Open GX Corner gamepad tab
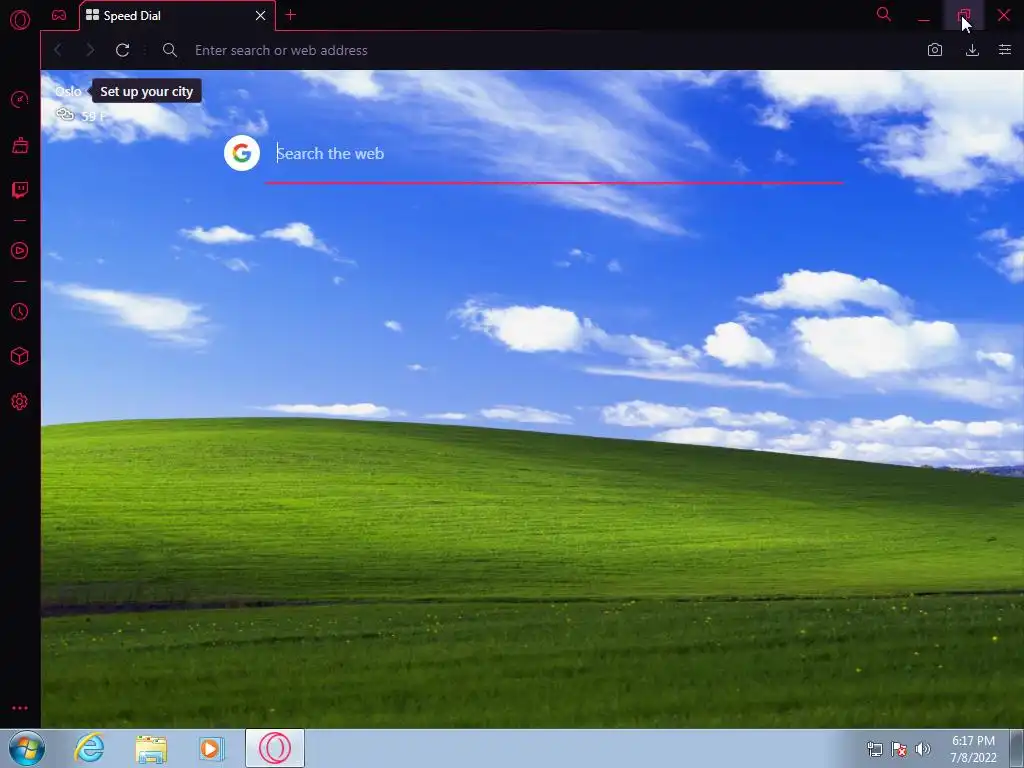This screenshot has height=768, width=1024. [59, 15]
